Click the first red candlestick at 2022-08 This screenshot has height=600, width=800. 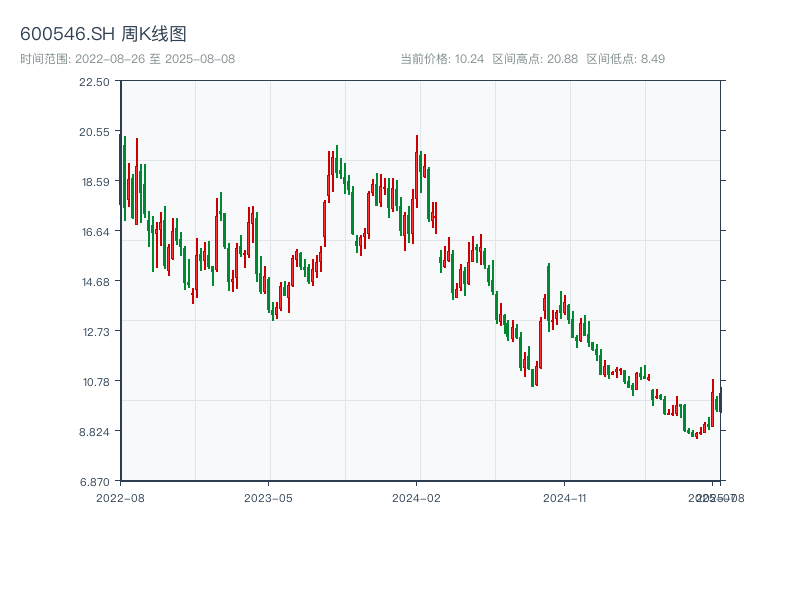click(x=120, y=170)
